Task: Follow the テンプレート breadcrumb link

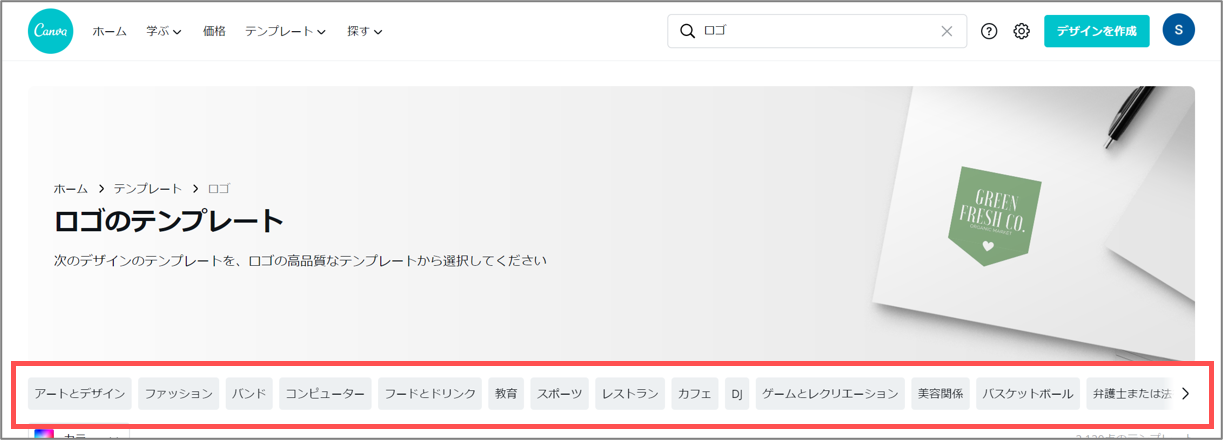Action: tap(148, 188)
